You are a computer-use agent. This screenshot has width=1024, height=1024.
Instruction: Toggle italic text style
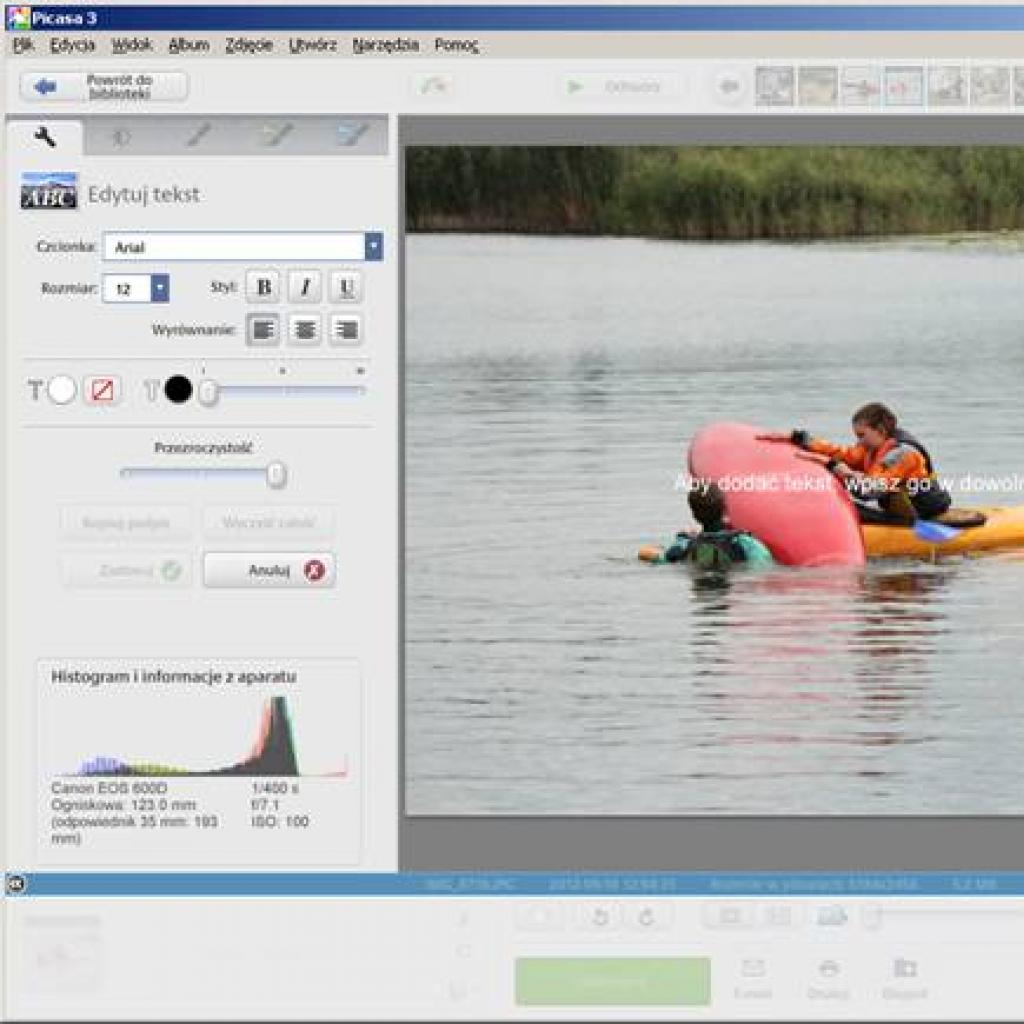(x=305, y=287)
